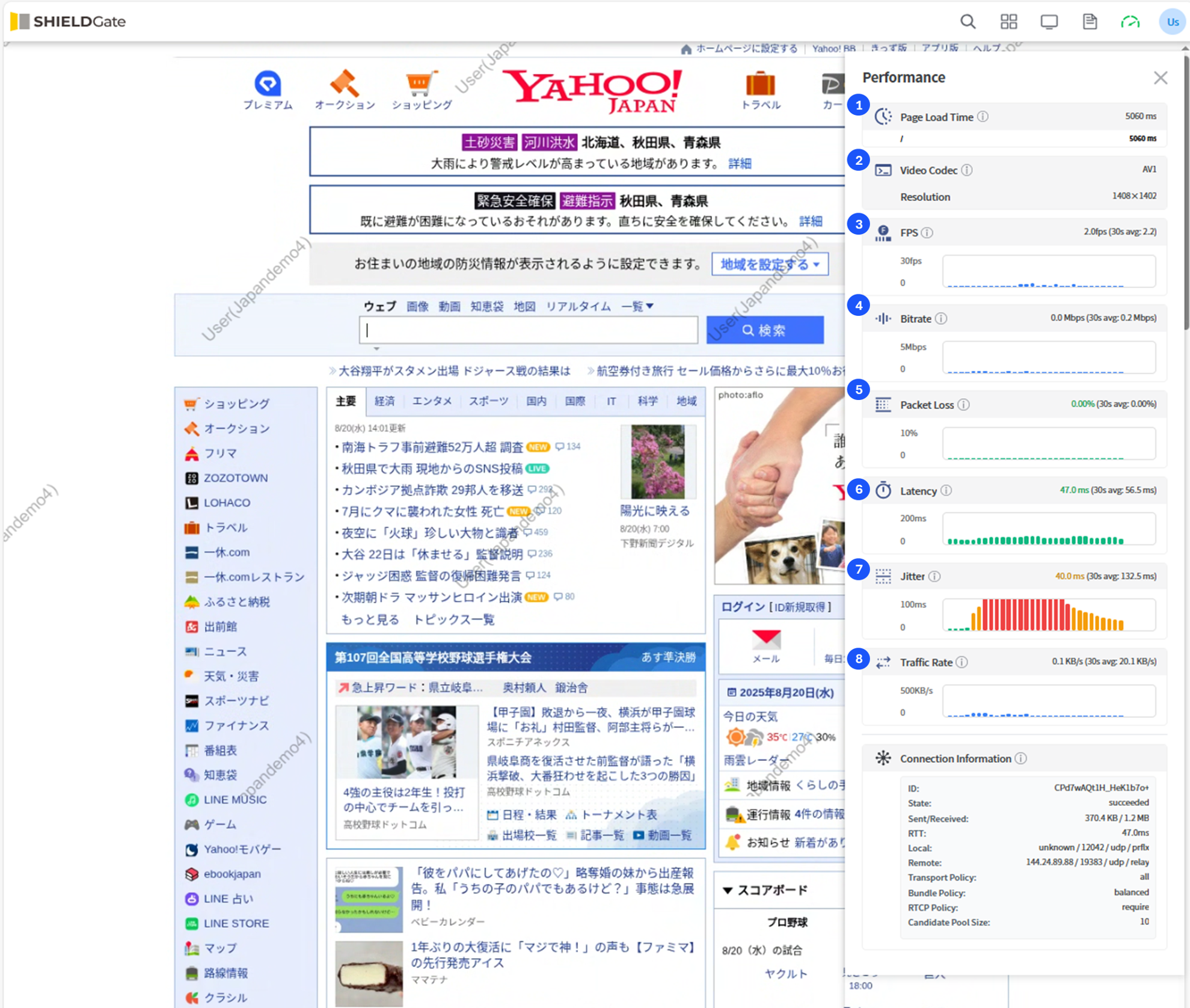Viewport: 1190px width, 1008px height.
Task: Click the ID新規取得 link
Action: point(799,607)
